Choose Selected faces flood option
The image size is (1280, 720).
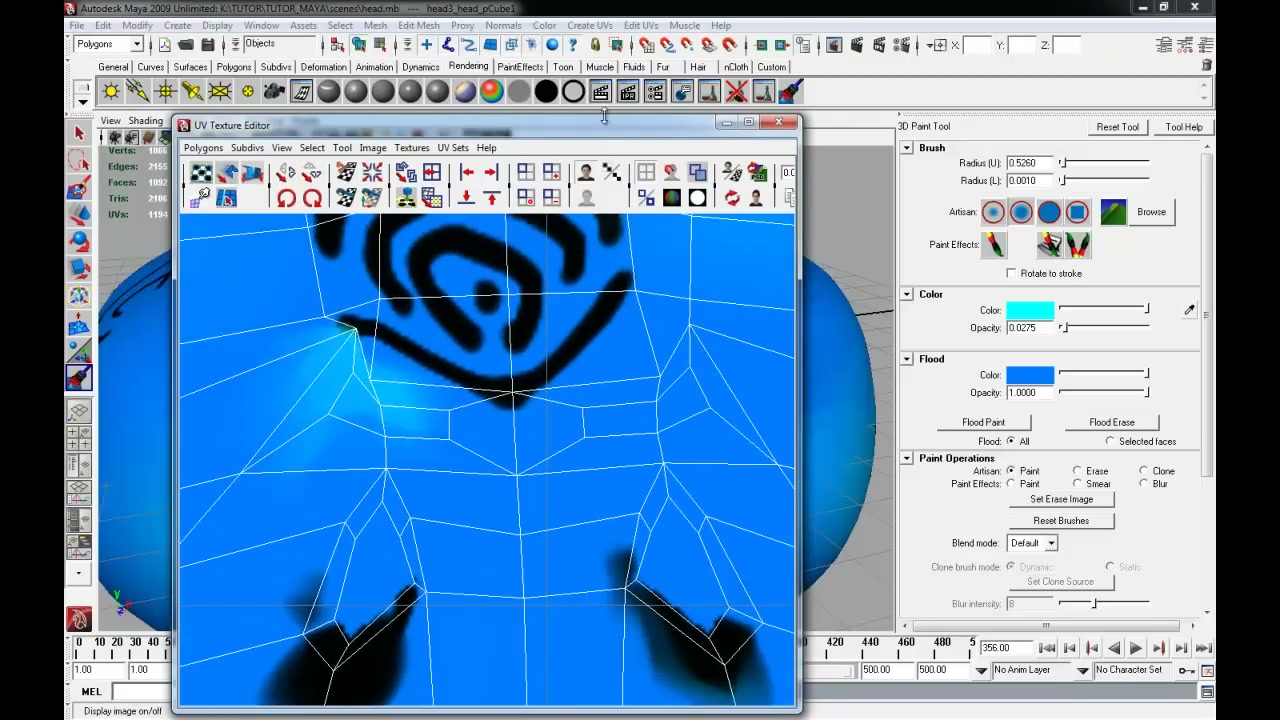1110,441
